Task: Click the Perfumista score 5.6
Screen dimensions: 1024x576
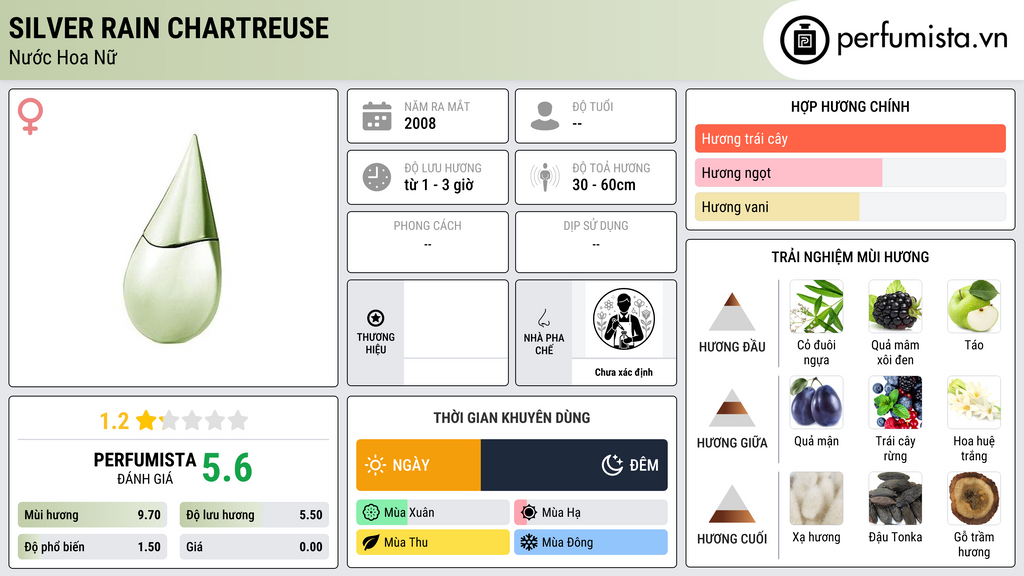Action: point(227,468)
